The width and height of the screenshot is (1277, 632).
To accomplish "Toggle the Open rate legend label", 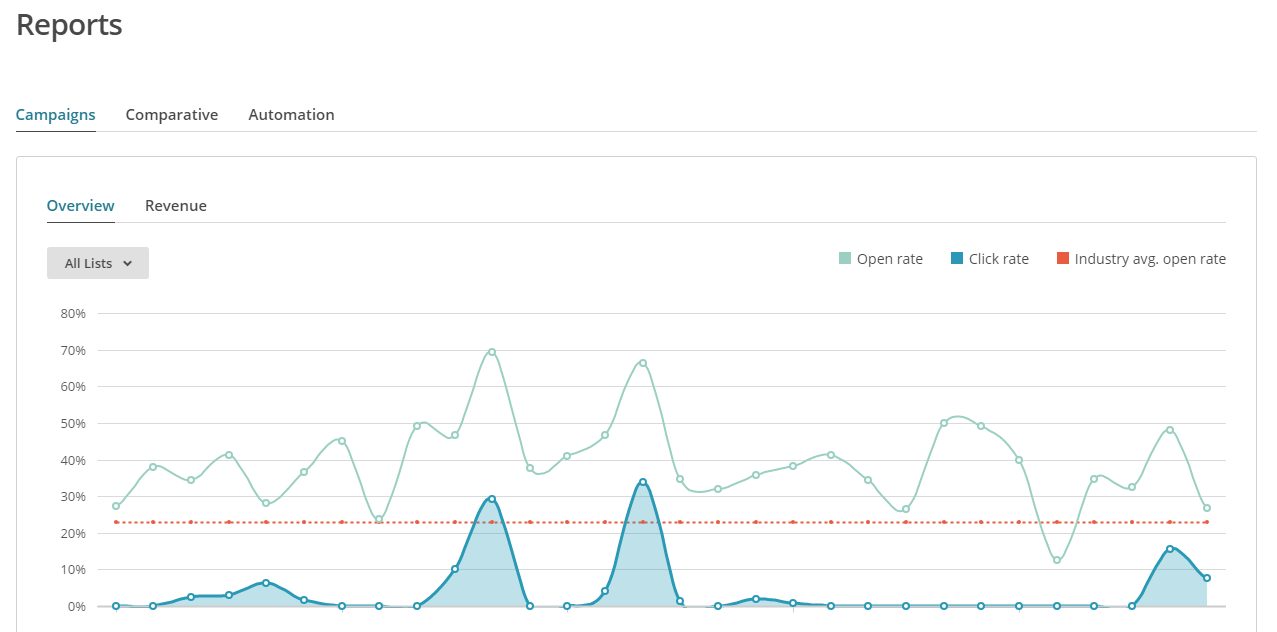I will pyautogui.click(x=890, y=259).
